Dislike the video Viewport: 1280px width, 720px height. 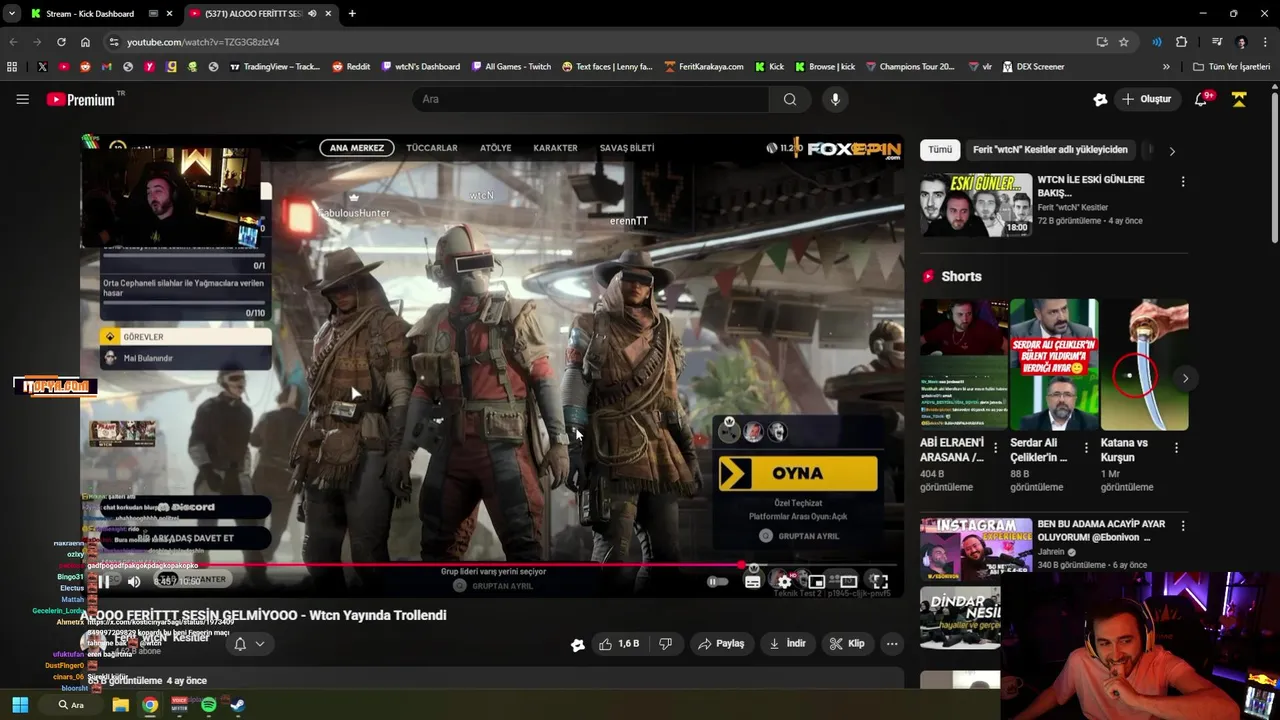pyautogui.click(x=665, y=644)
